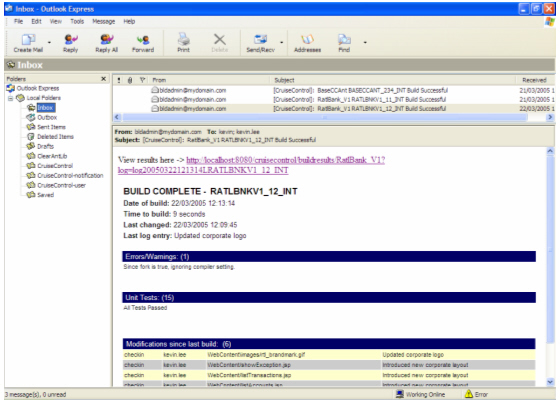Click the Errors/Warnings section header
Viewport: 560px width, 404px height.
(x=329, y=256)
